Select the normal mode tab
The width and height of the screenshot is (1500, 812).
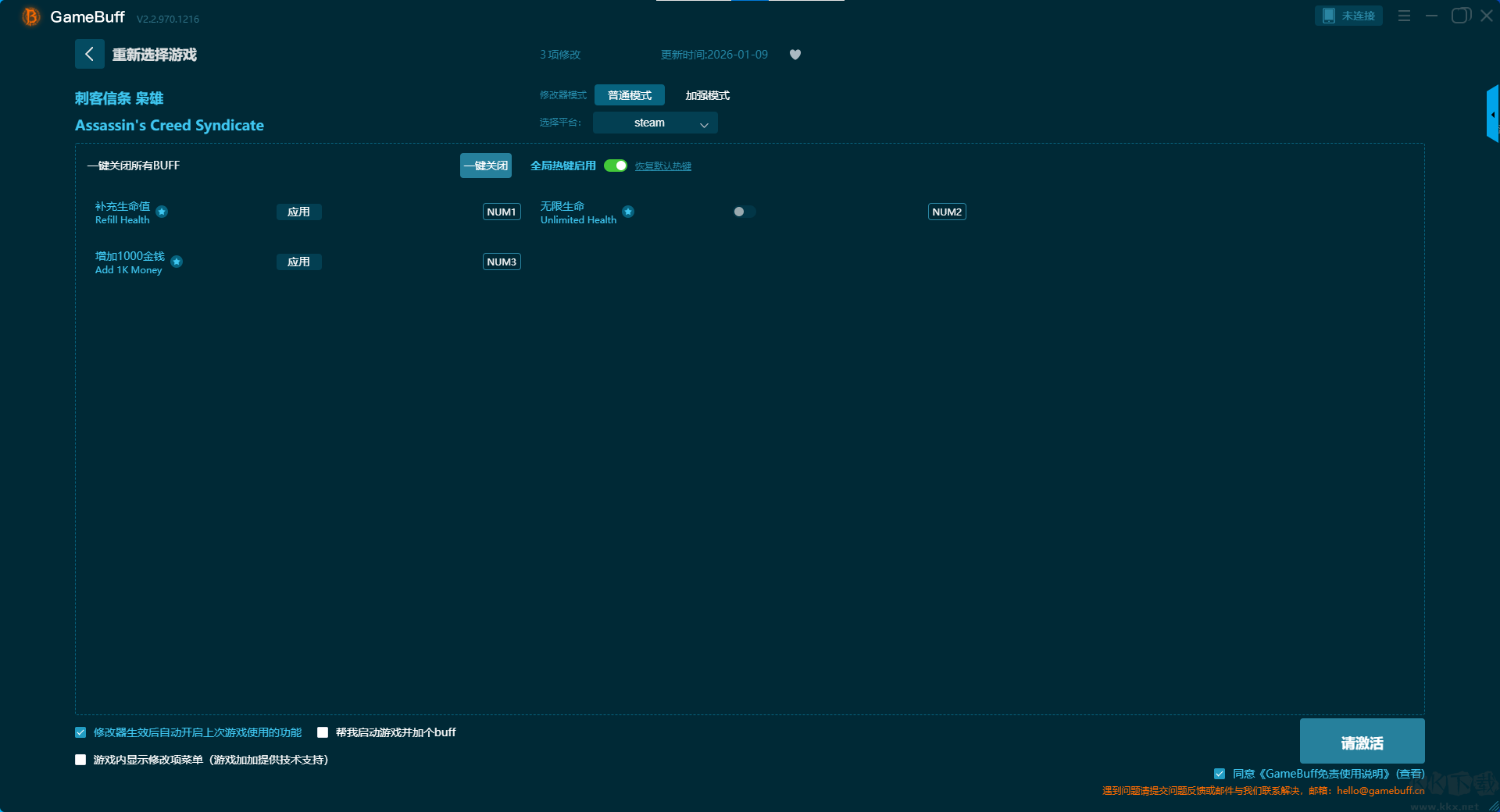coord(629,95)
